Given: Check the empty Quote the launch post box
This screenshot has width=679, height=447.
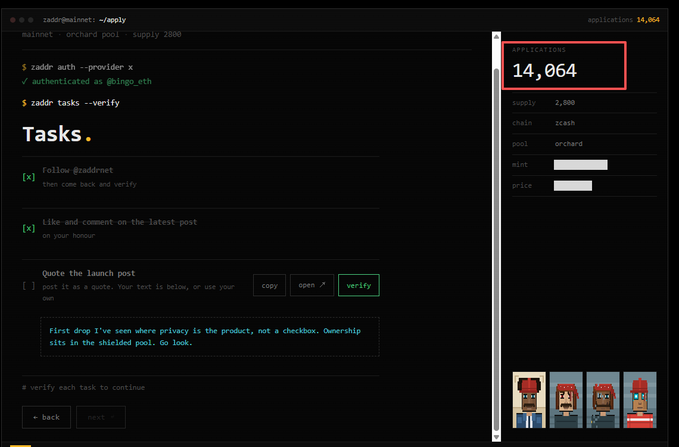Looking at the screenshot, I should [29, 285].
